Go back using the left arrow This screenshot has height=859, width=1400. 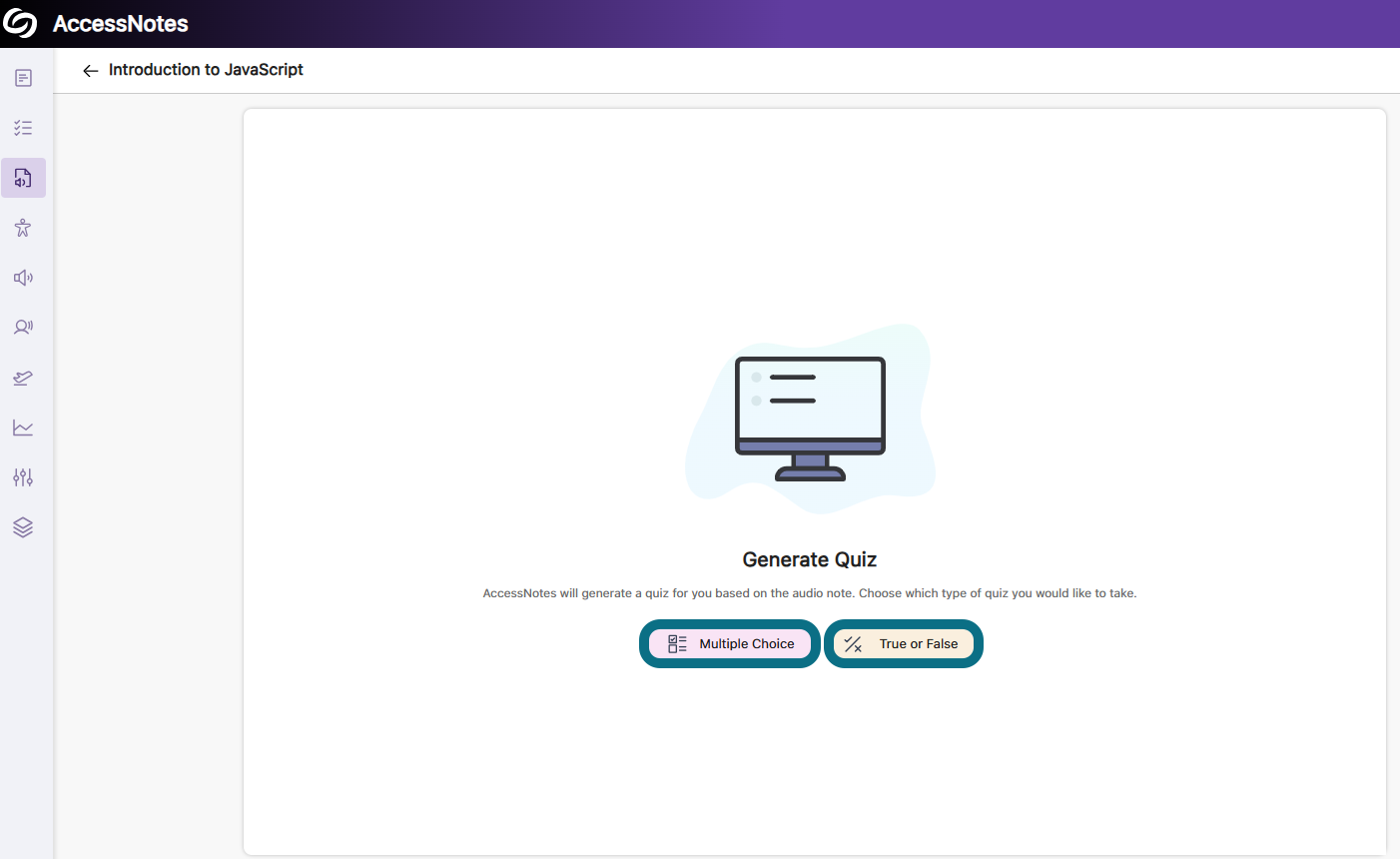click(x=90, y=70)
